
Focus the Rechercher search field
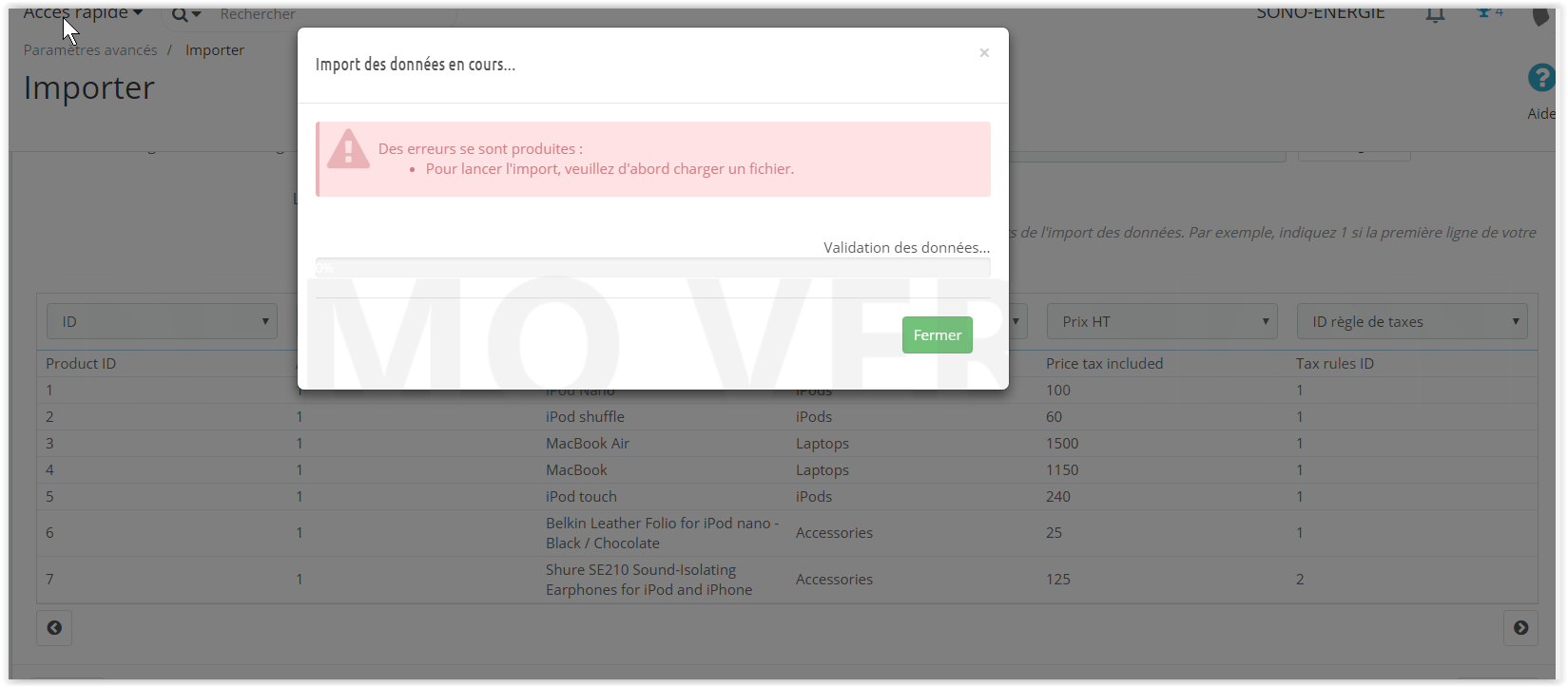(x=333, y=14)
